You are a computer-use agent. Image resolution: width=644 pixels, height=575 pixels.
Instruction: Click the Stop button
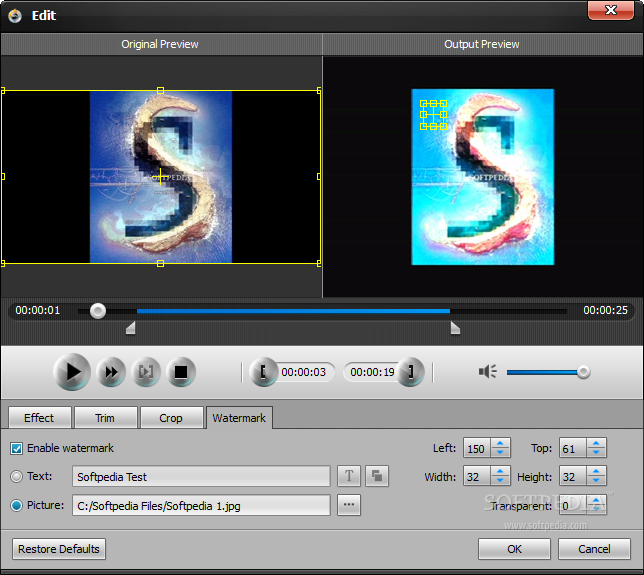[181, 372]
